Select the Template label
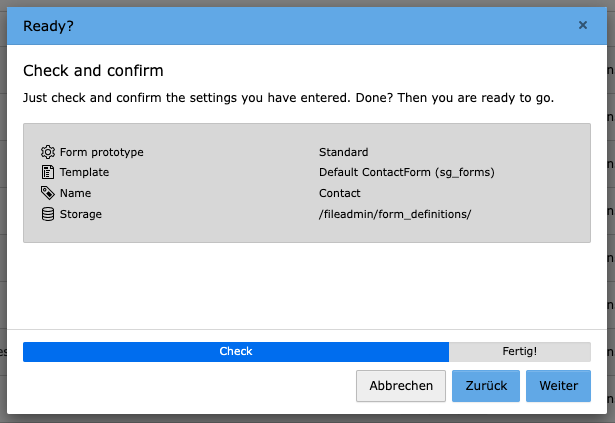Screen dimensions: 615x423 84,172
